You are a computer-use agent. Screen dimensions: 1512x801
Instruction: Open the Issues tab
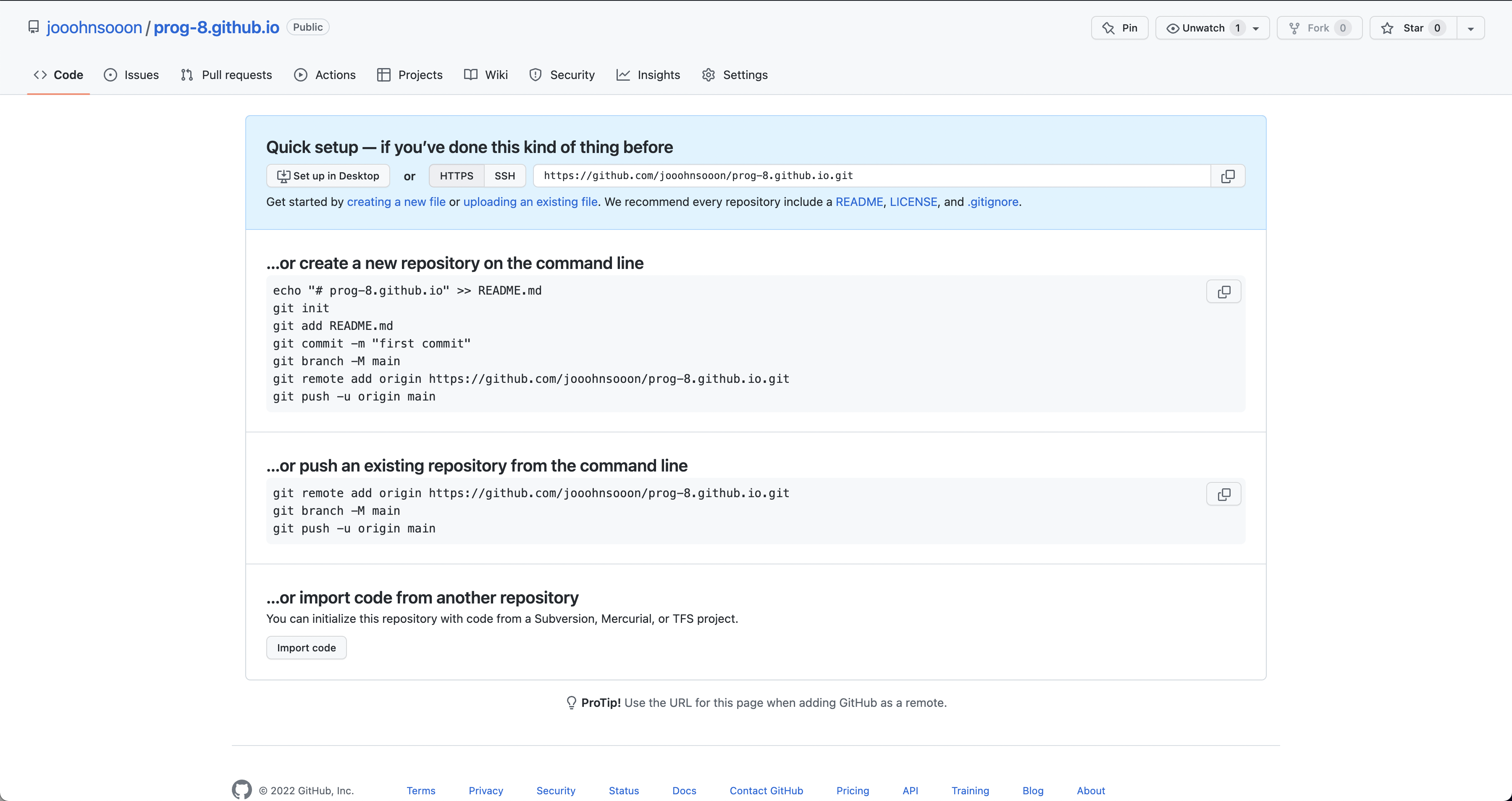point(131,74)
